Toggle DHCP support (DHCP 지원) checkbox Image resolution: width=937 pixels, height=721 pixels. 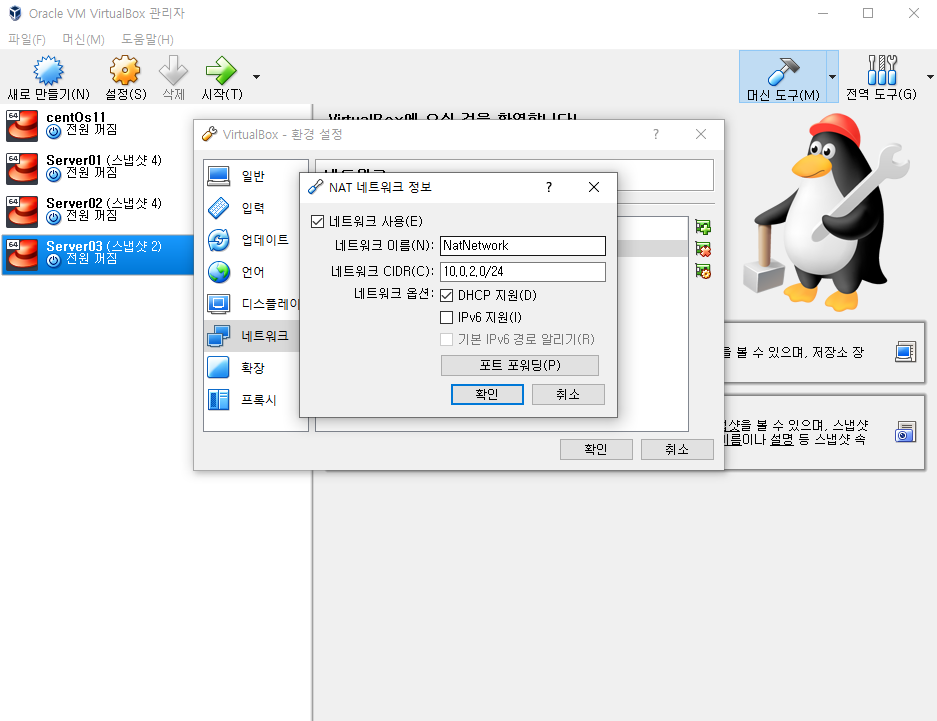[446, 295]
